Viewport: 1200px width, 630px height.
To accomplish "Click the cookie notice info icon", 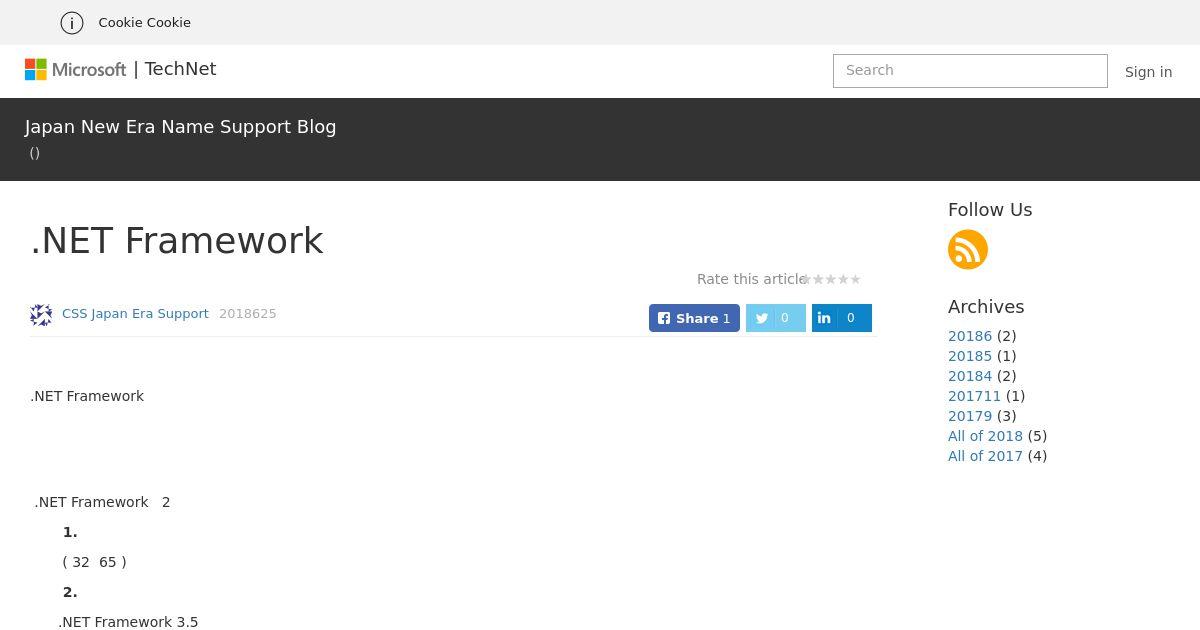I will [72, 22].
